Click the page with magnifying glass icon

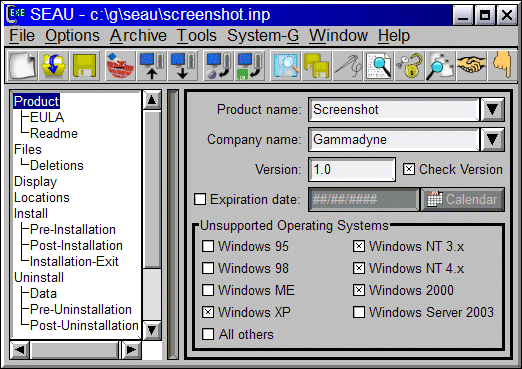pos(379,65)
